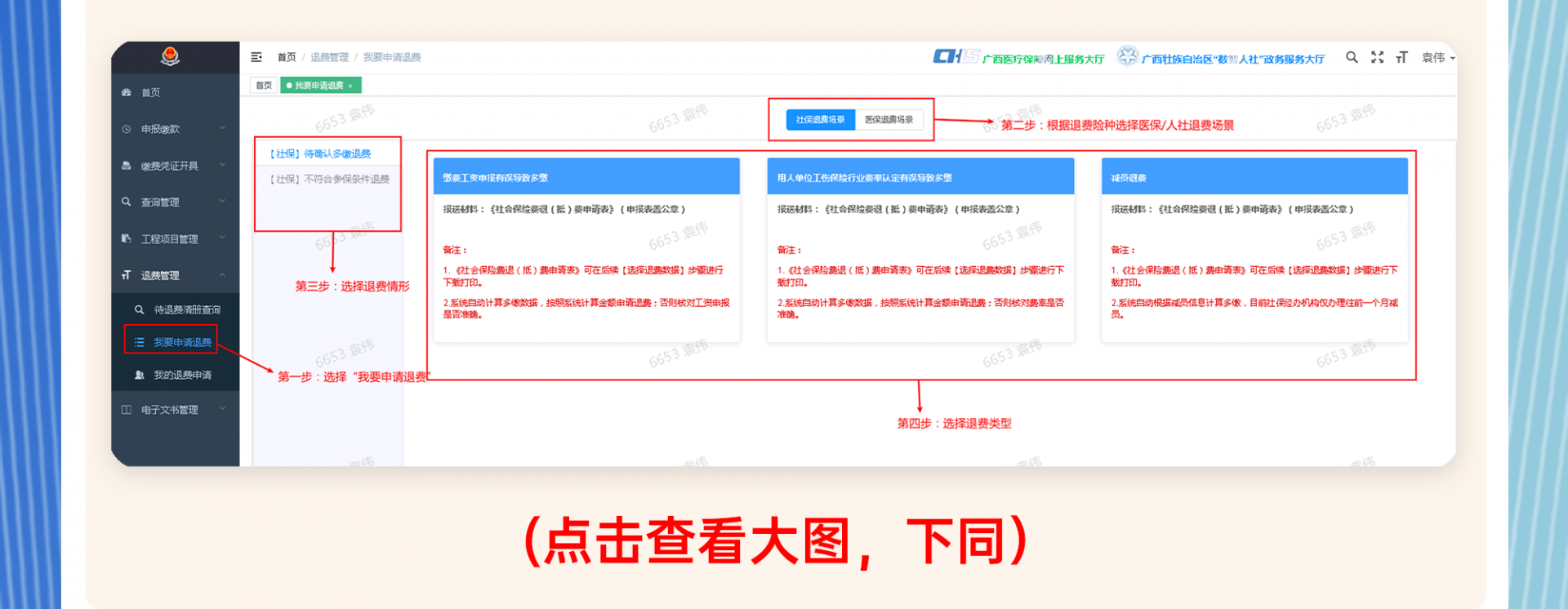Collapse the sidebar with the hamburger icon
This screenshot has height=609, width=1568.
(x=256, y=57)
